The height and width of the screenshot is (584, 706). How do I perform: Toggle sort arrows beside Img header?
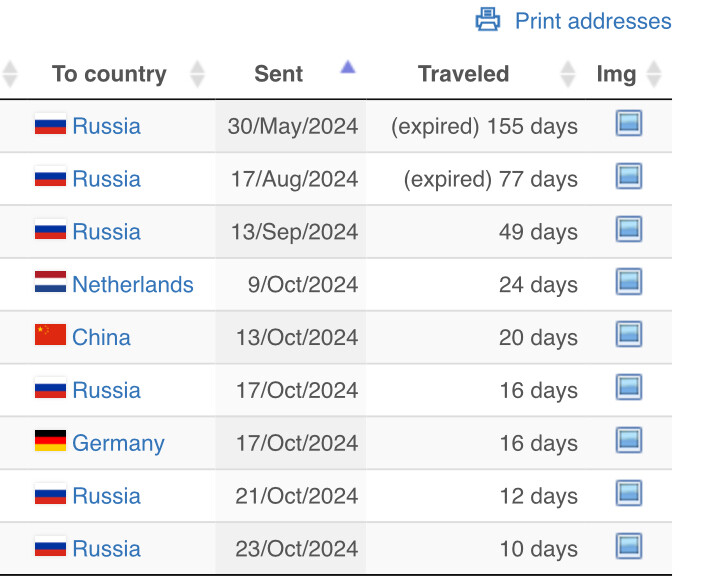(x=654, y=74)
